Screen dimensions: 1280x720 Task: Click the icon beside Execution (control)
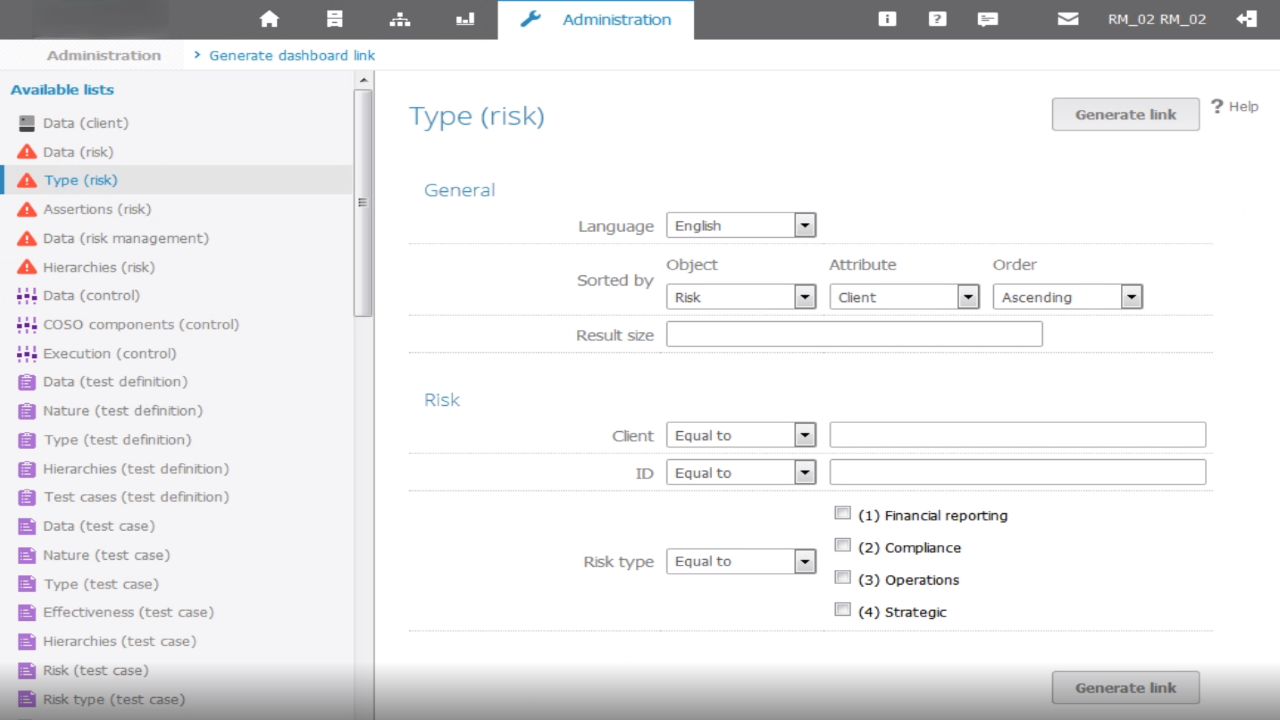(x=27, y=353)
